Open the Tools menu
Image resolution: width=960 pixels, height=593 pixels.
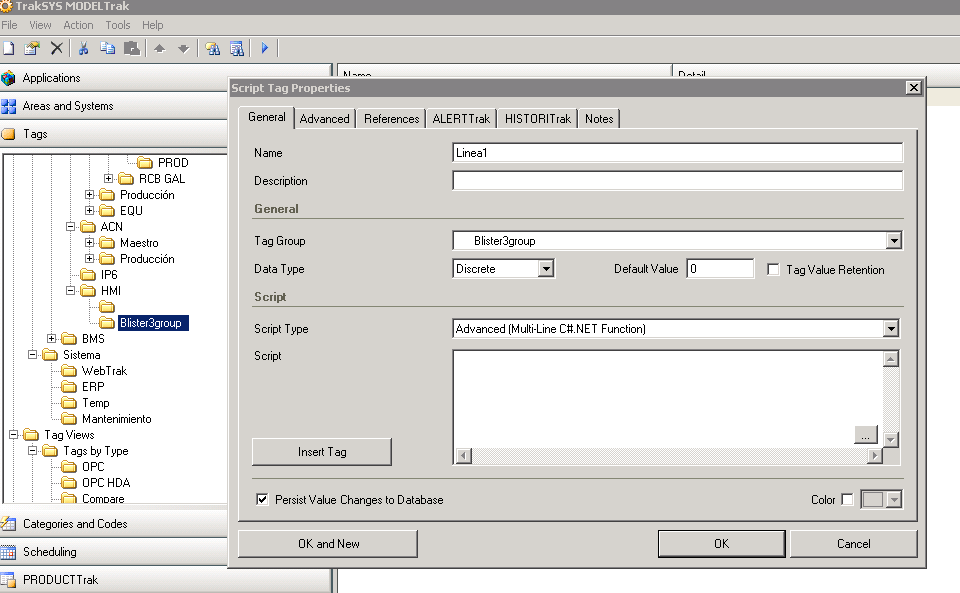[118, 25]
